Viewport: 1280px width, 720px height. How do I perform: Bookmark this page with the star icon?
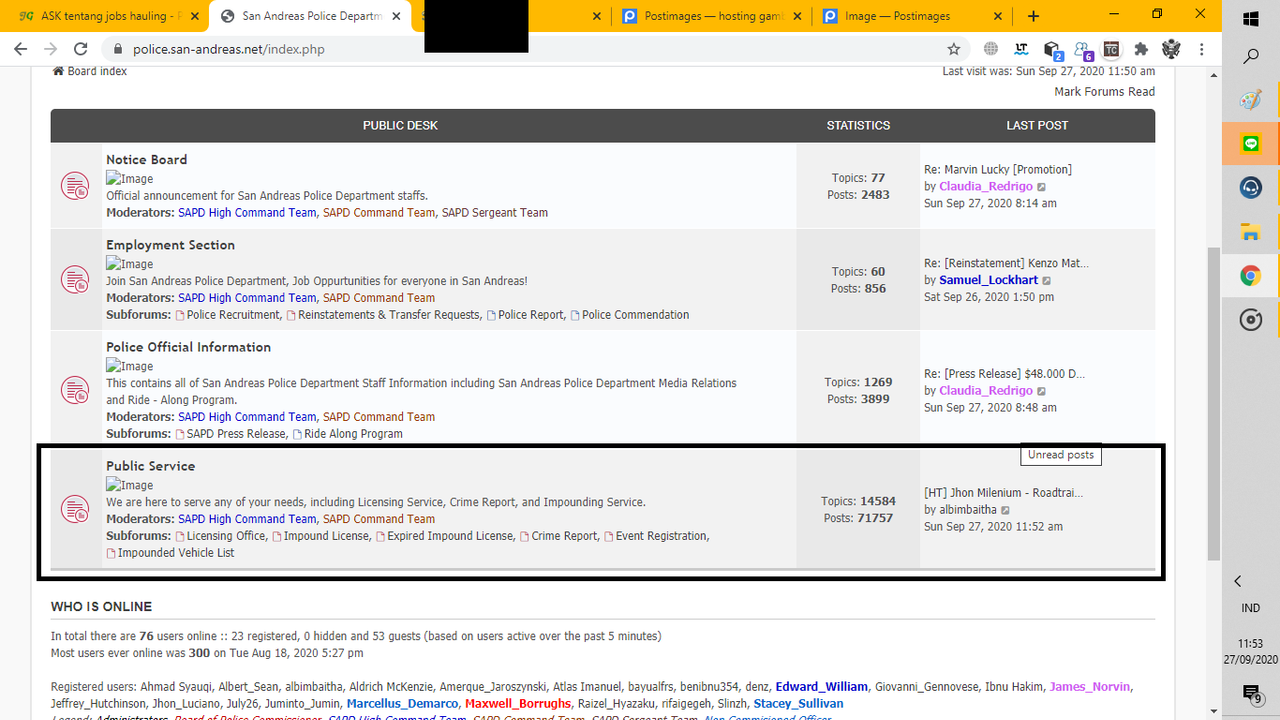pyautogui.click(x=954, y=49)
